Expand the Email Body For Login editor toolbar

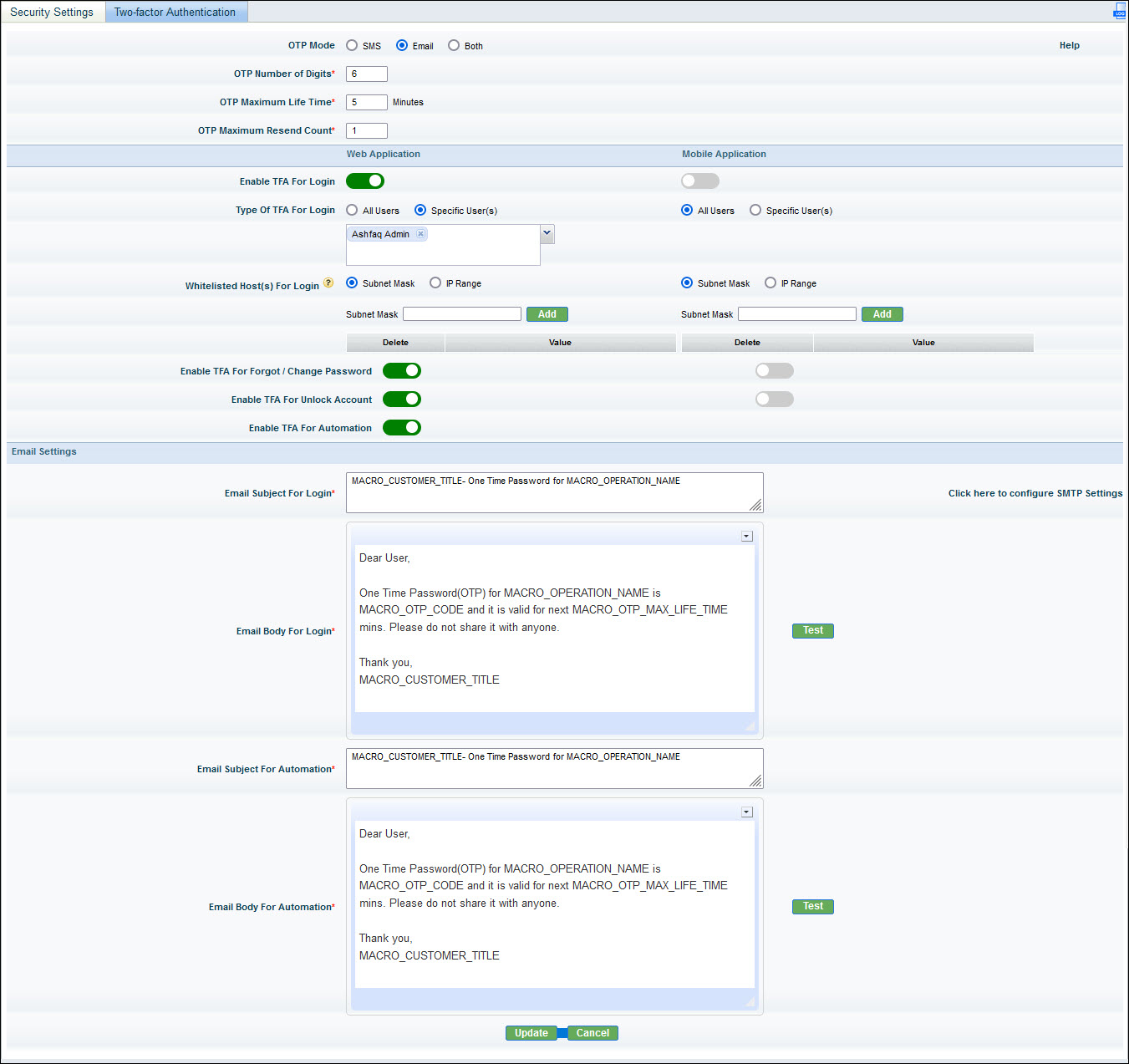pyautogui.click(x=747, y=537)
